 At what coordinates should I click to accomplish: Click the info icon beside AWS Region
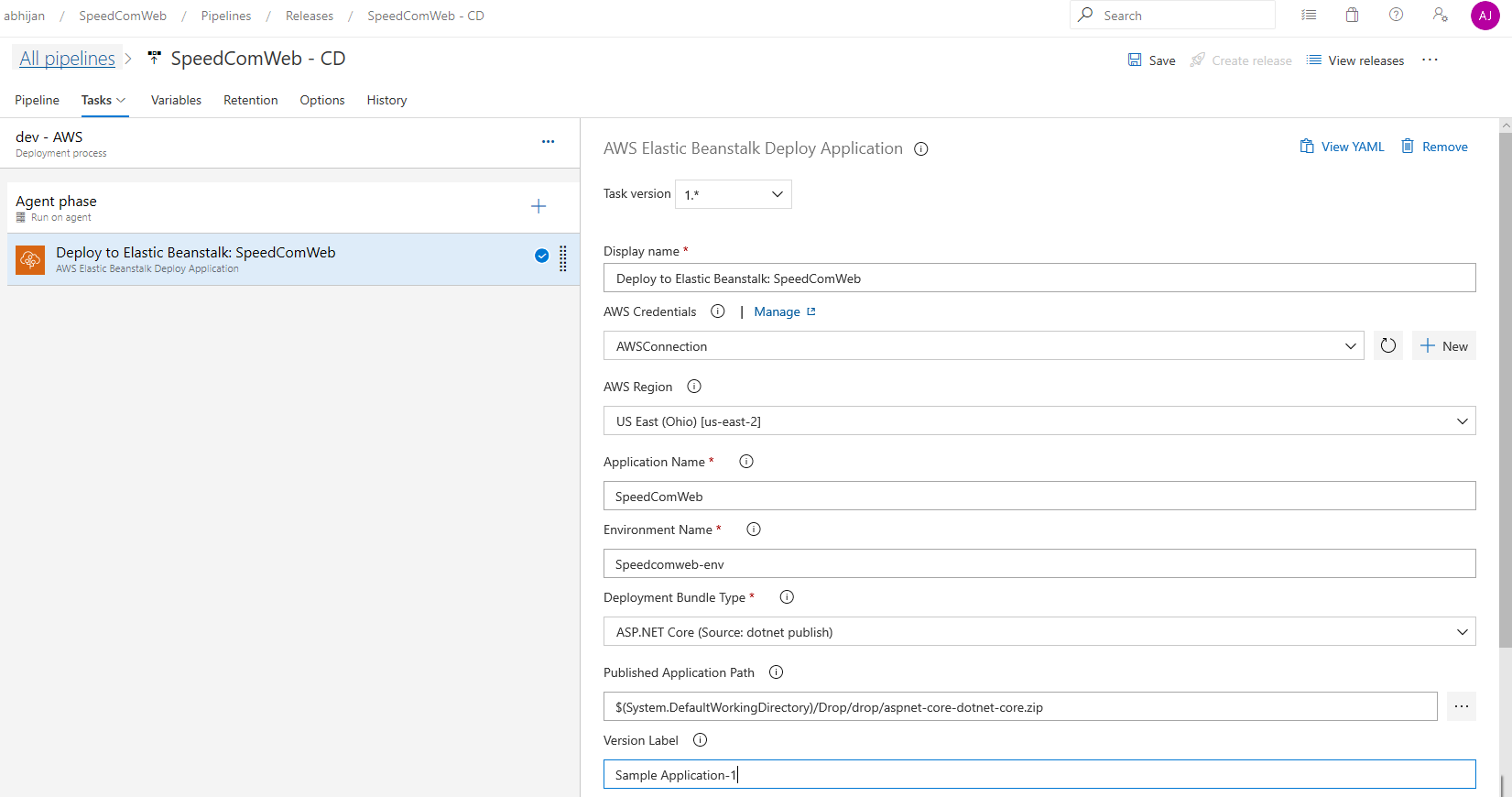(694, 387)
